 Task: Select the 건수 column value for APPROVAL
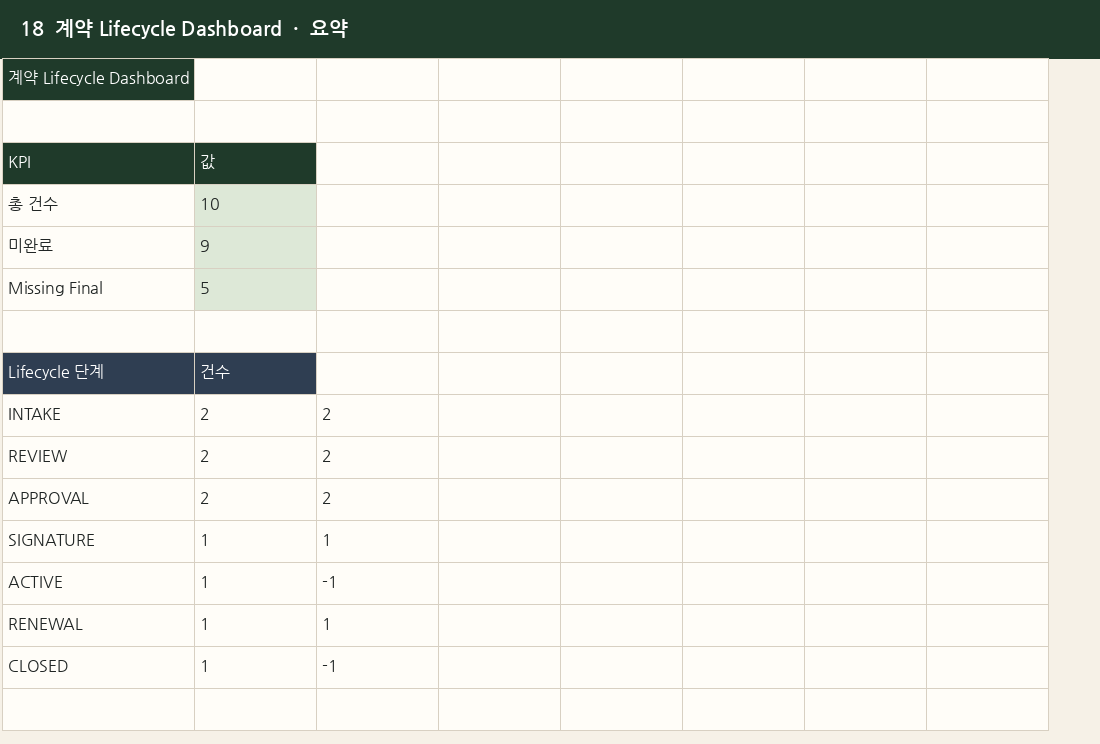click(255, 500)
